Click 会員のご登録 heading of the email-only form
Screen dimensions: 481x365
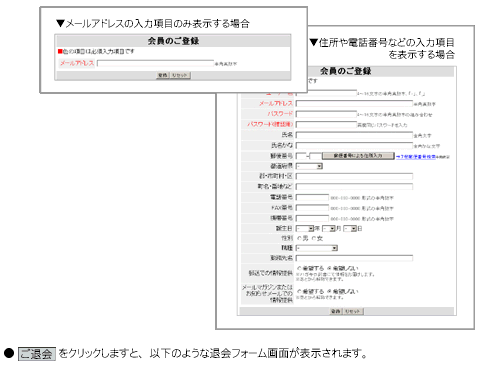(x=173, y=41)
